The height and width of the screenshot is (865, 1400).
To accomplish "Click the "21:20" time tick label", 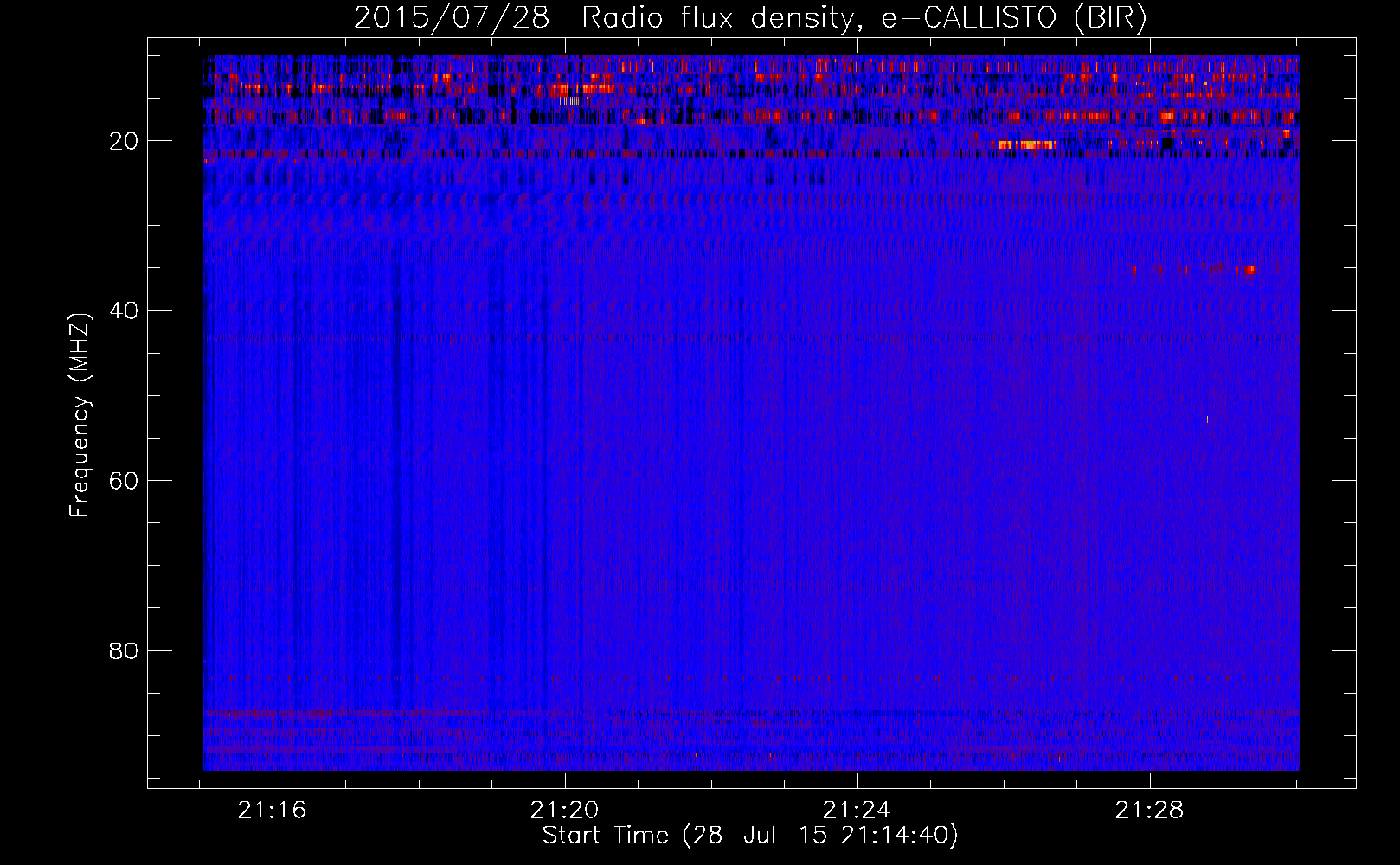I will point(564,811).
